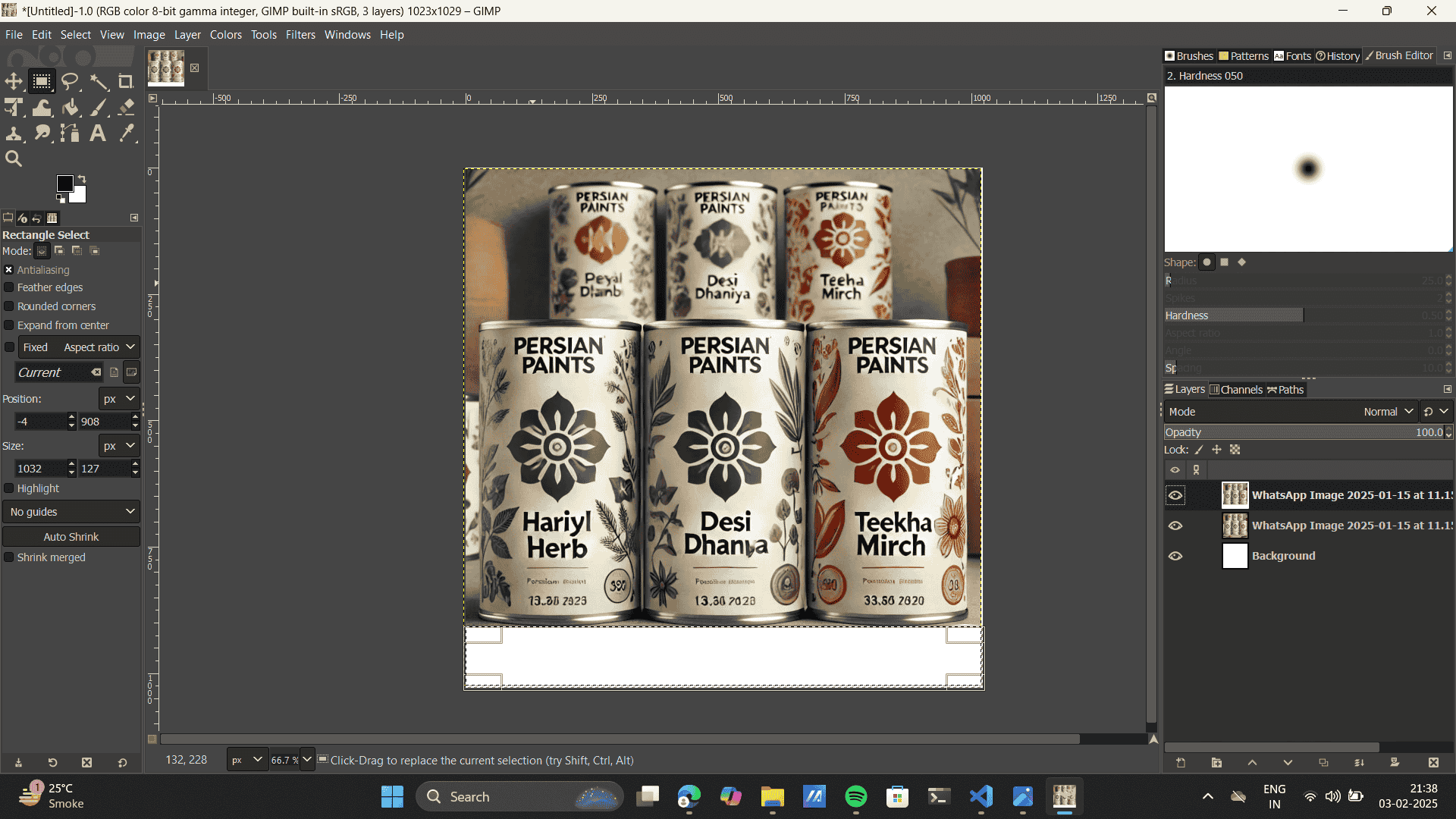
Task: Duplicate the selected layer
Action: [1323, 763]
